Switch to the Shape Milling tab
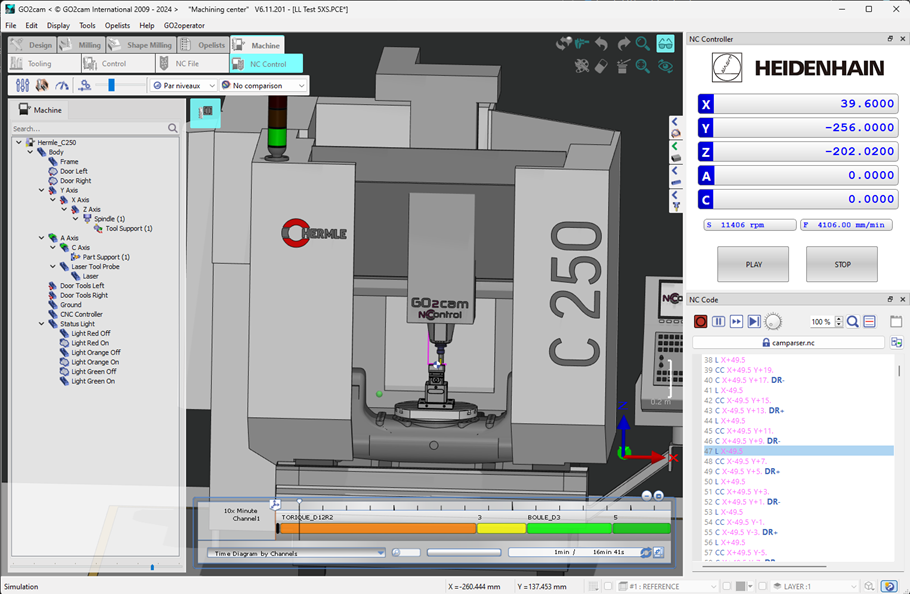This screenshot has height=594, width=910. point(141,45)
